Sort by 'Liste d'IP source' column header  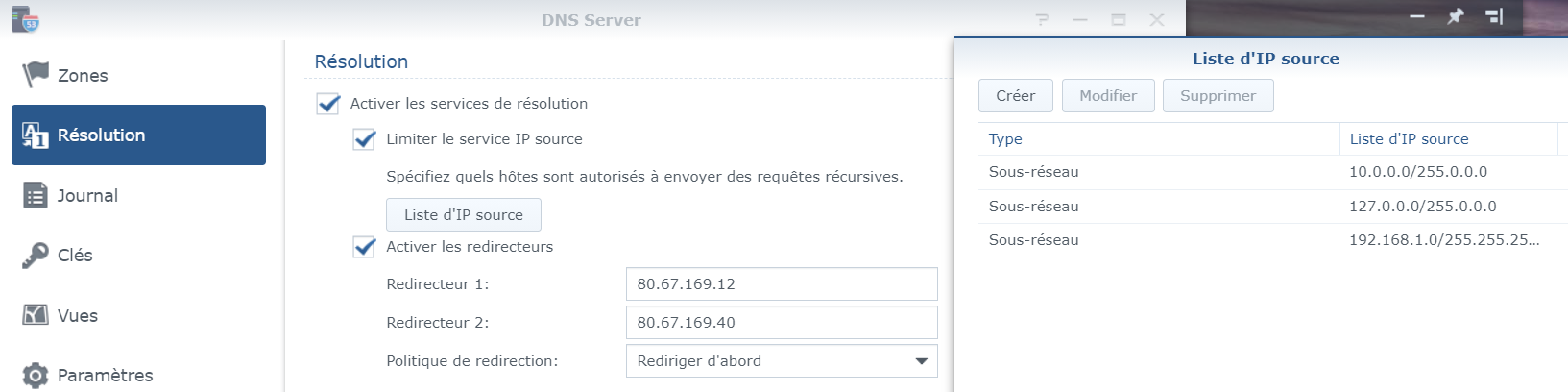(1448, 139)
